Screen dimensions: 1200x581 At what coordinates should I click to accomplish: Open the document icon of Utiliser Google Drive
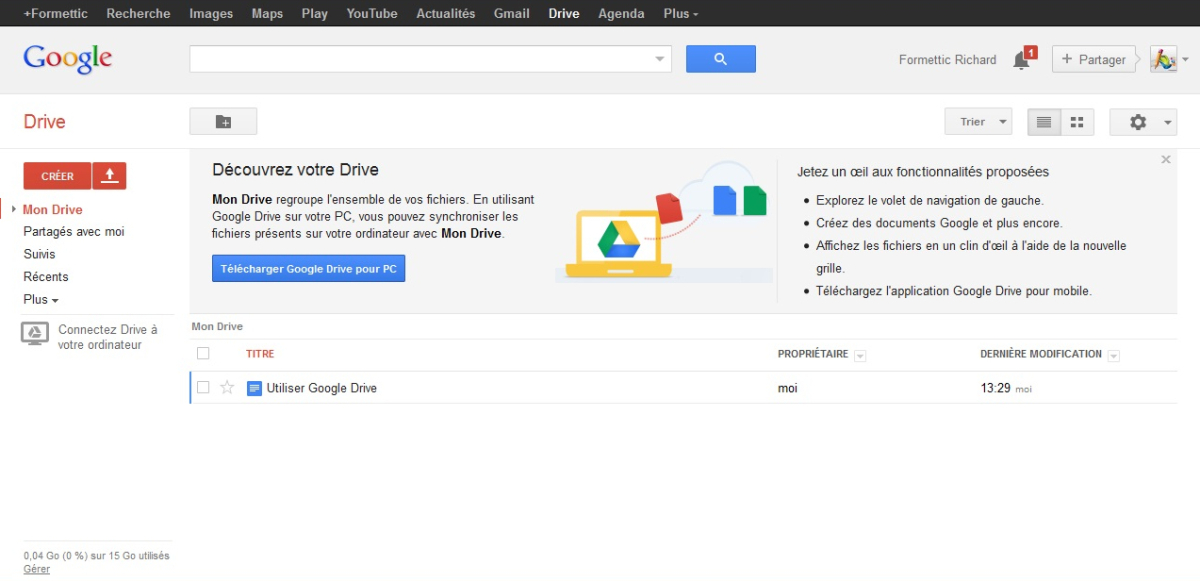(x=255, y=388)
